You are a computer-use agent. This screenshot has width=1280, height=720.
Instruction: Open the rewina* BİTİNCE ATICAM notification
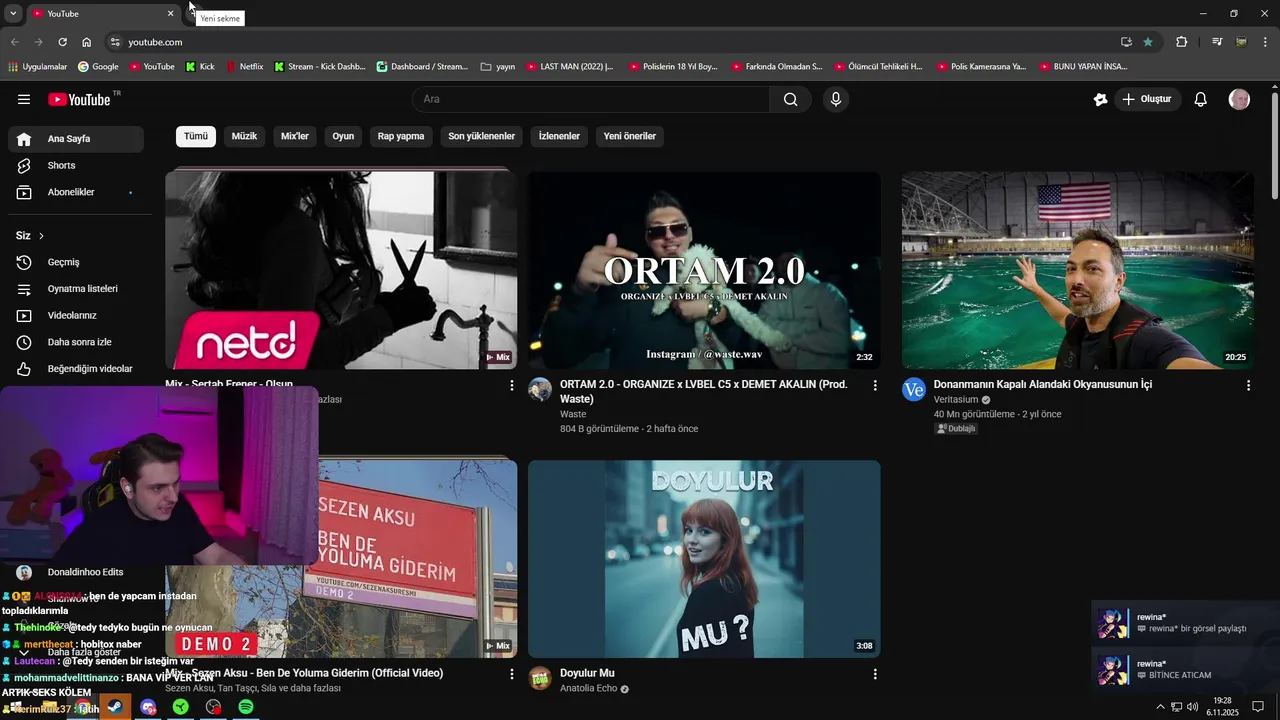(x=1186, y=670)
